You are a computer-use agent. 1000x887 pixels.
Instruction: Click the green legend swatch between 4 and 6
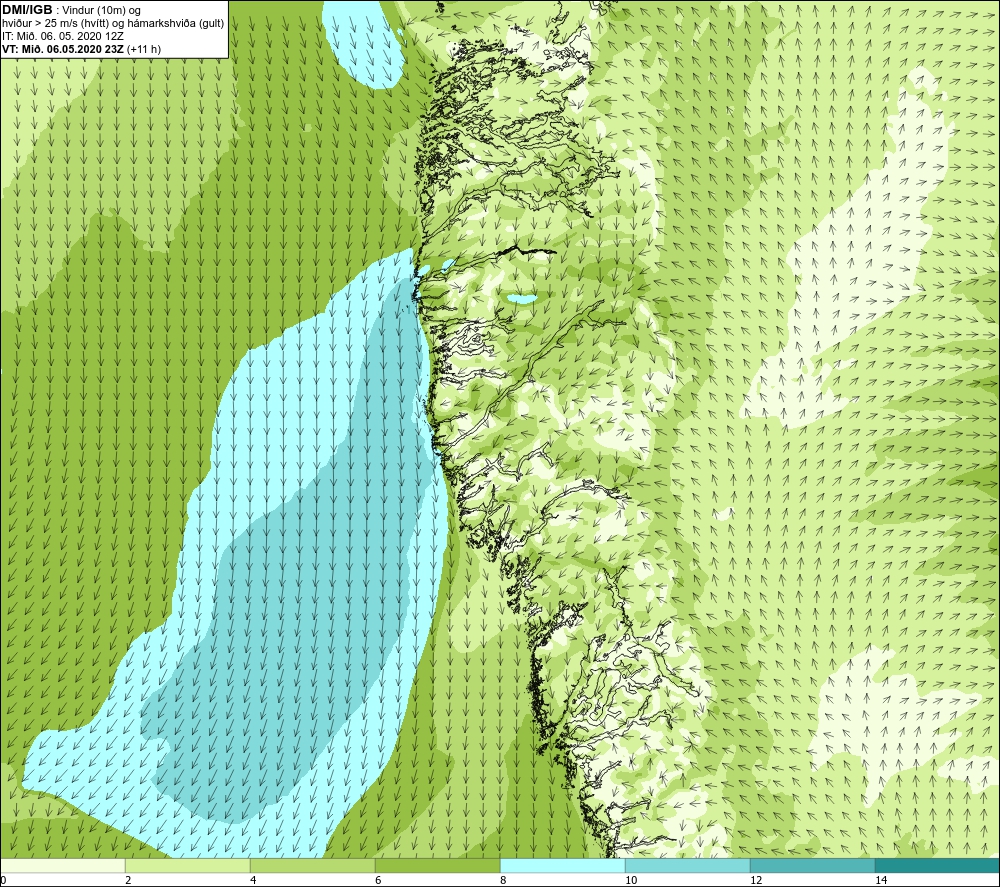(x=312, y=865)
